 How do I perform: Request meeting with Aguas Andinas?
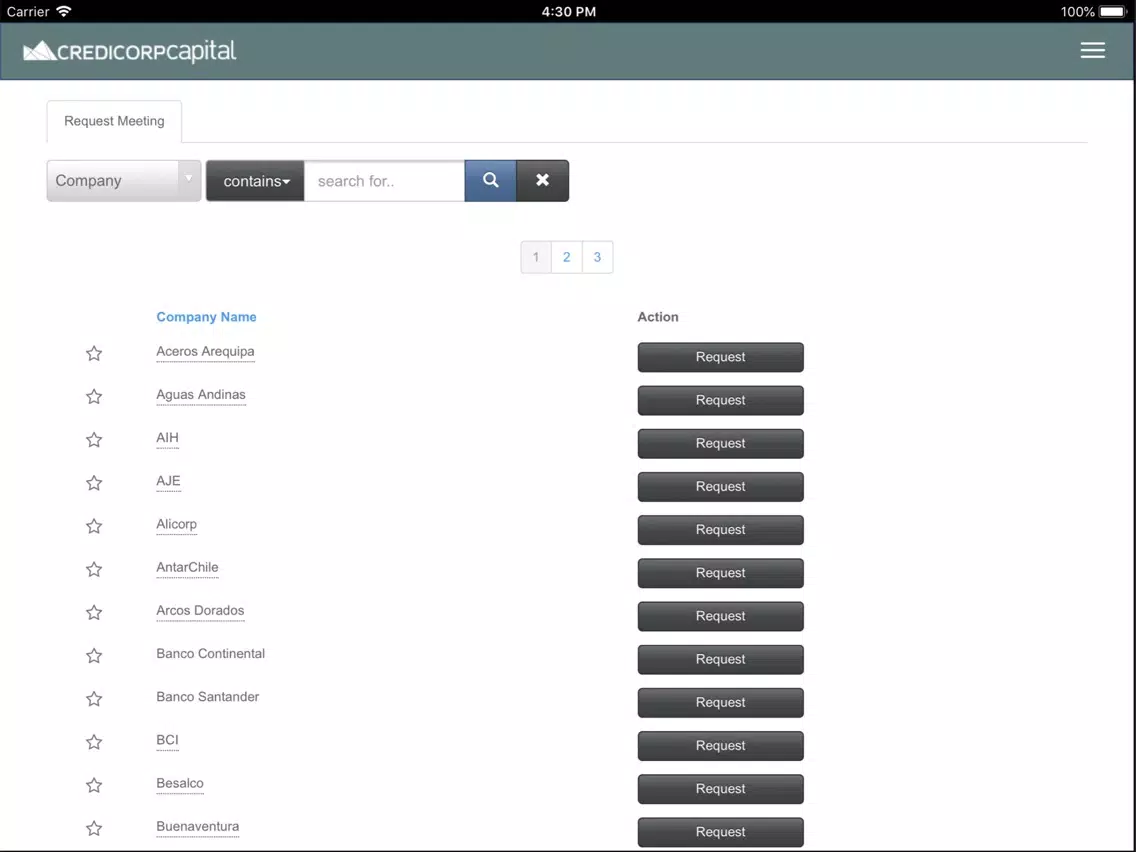click(x=721, y=400)
